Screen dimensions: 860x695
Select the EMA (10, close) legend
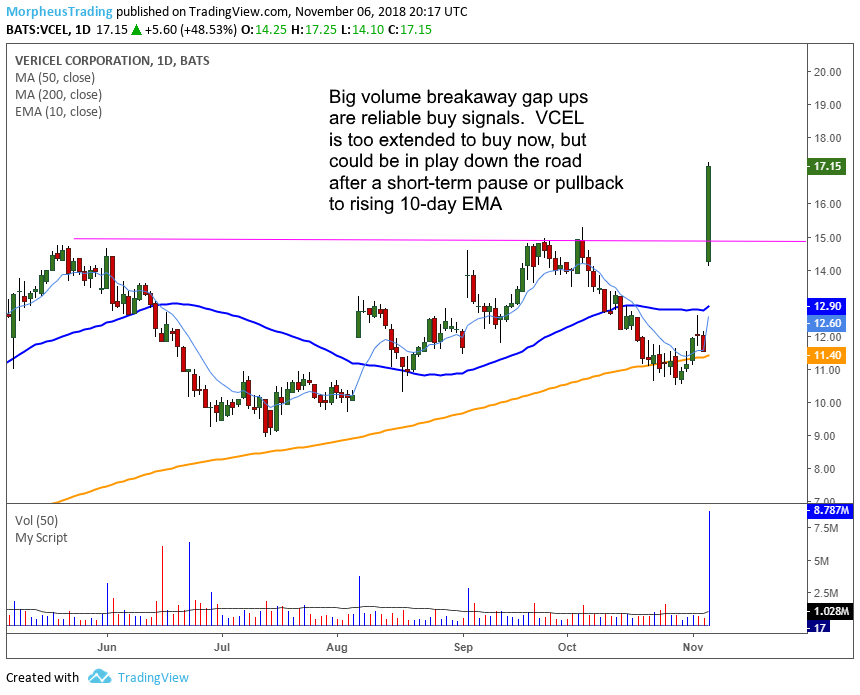[x=58, y=111]
